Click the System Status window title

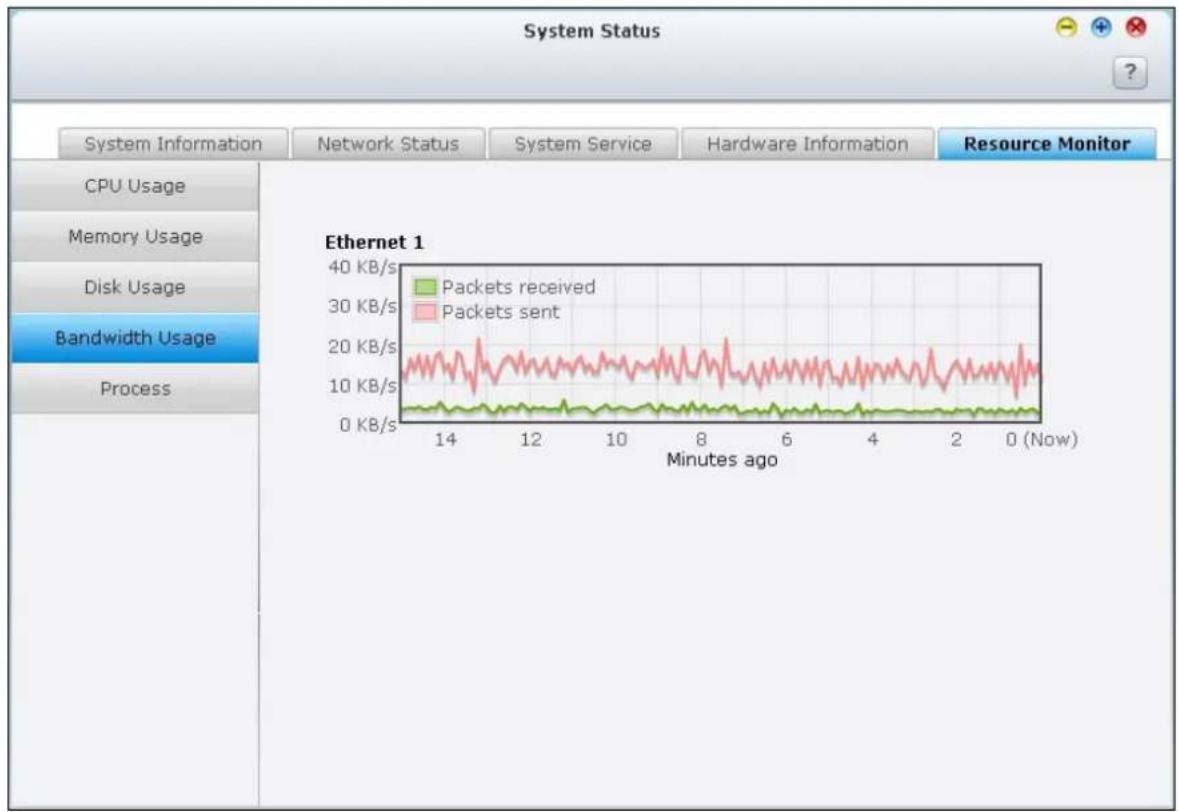coord(592,32)
